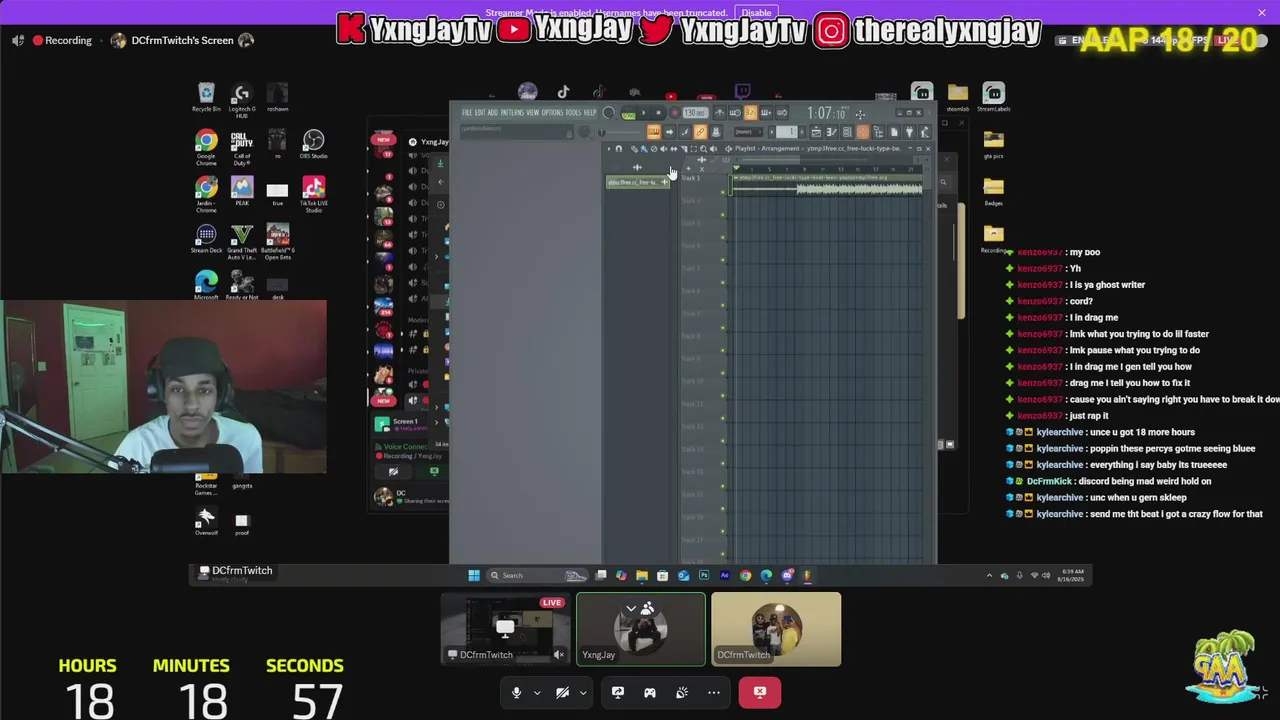Select the DCfrmTwitch LIVE stream thumbnail

(505, 629)
